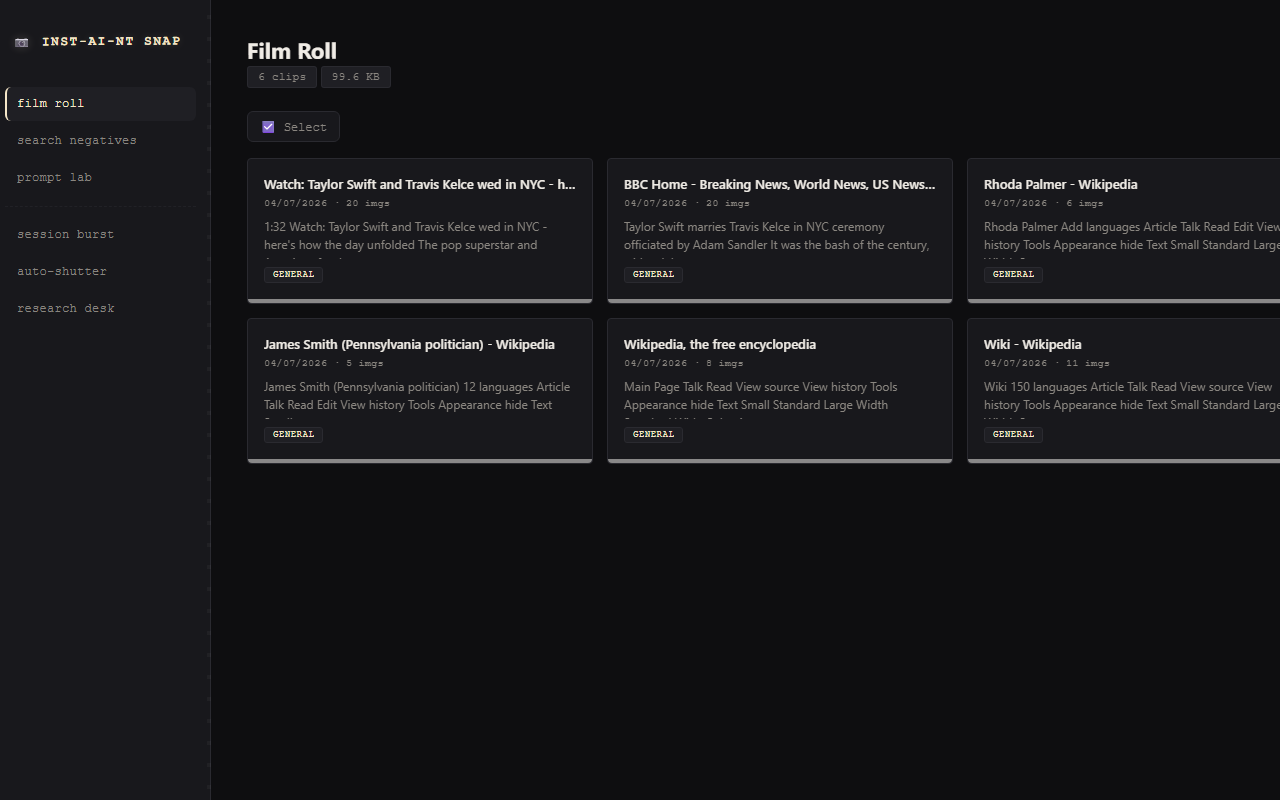Screen dimensions: 1280x800
Task: Open James Smith Pennsylvania politician clip
Action: tap(420, 390)
